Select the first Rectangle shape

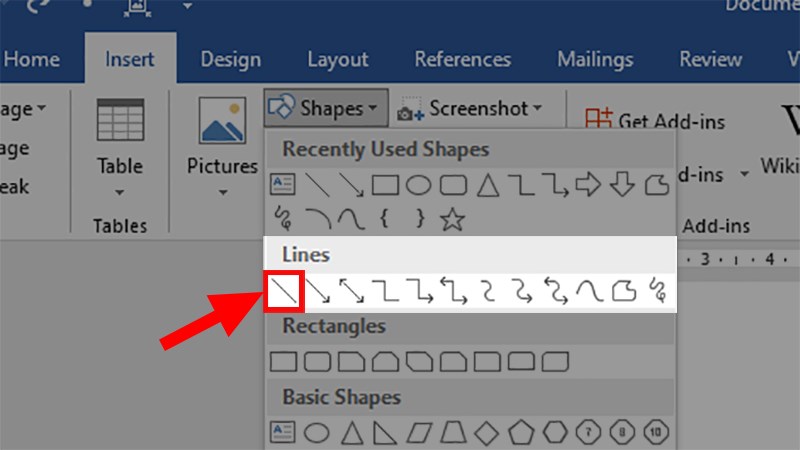pyautogui.click(x=283, y=361)
